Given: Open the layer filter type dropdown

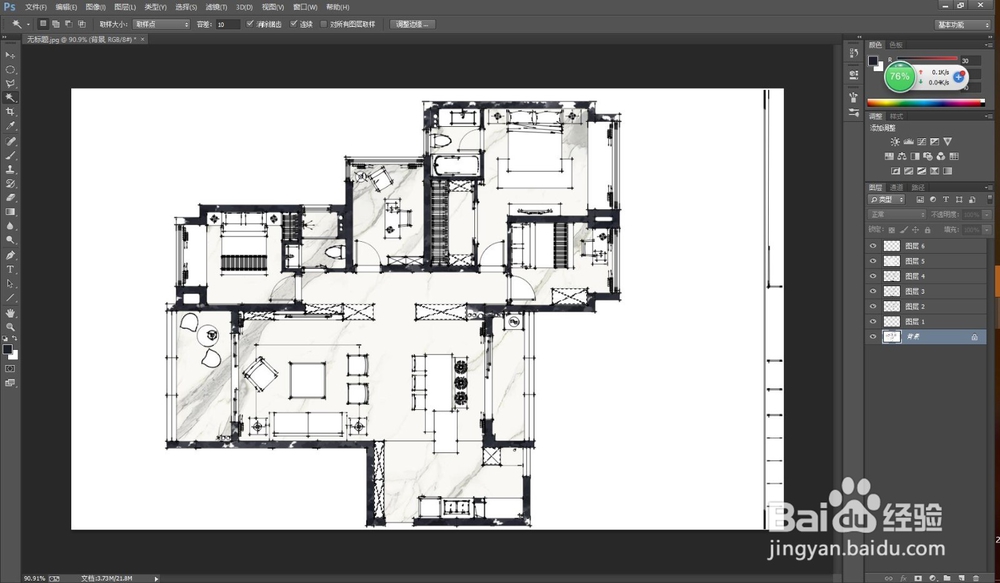Looking at the screenshot, I should (x=886, y=200).
